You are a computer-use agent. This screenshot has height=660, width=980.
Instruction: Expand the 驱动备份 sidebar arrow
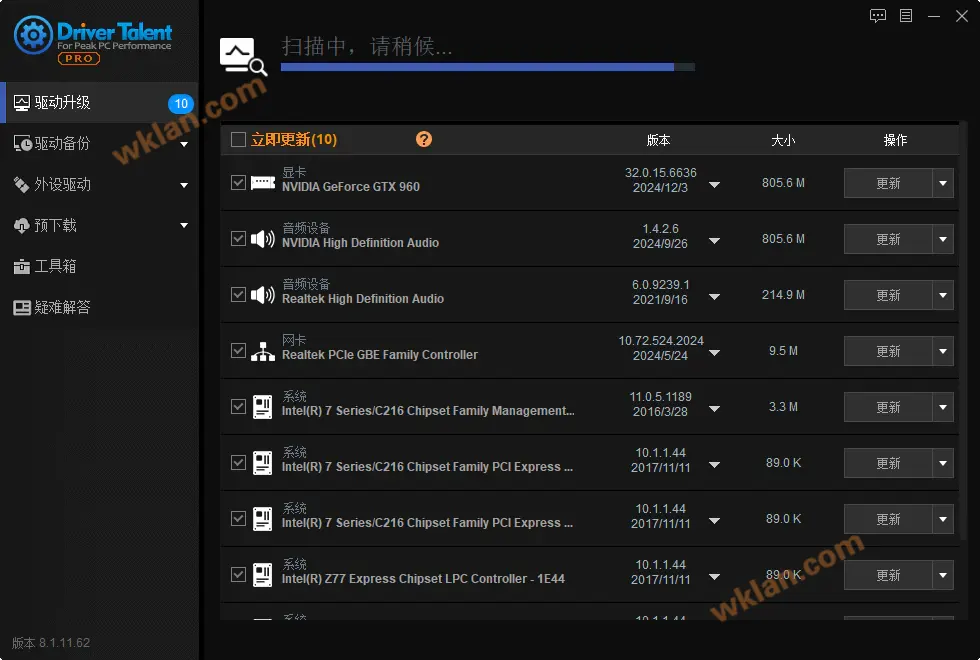[184, 144]
